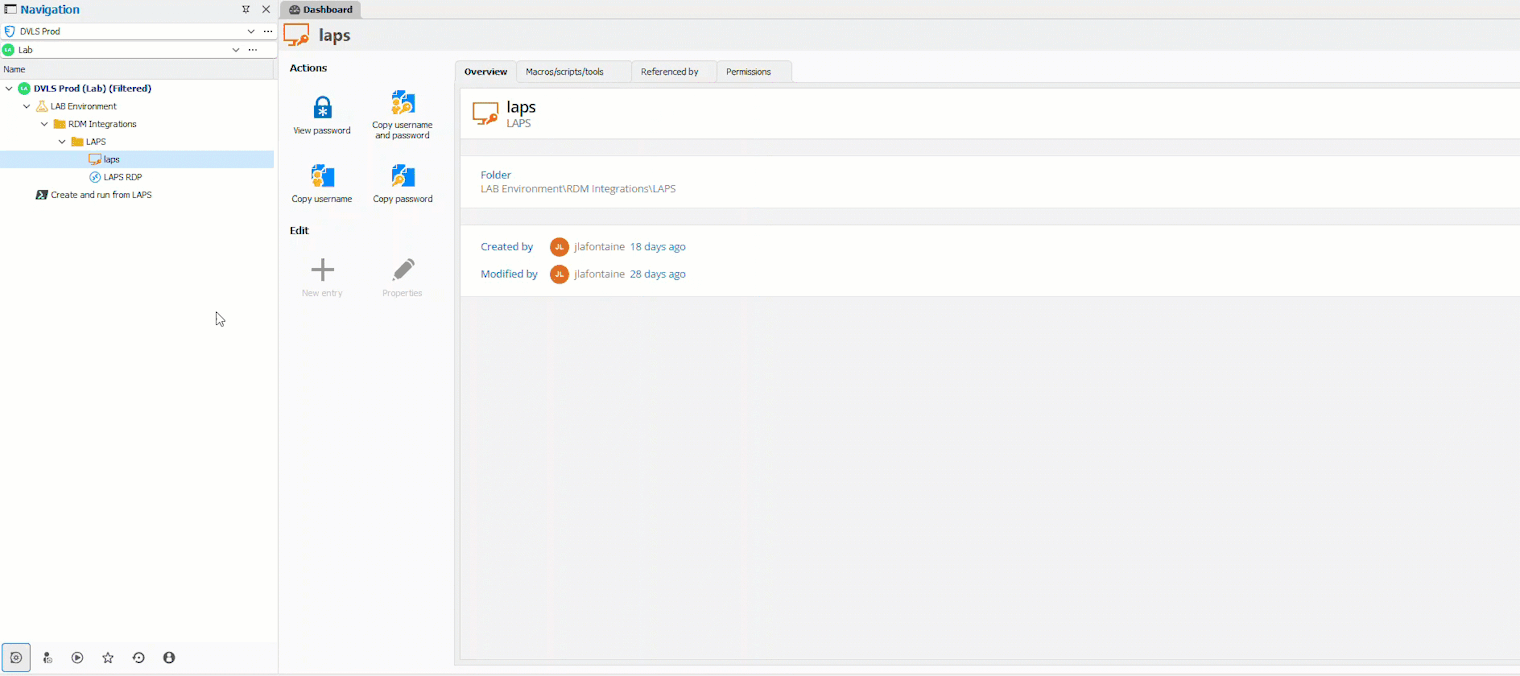Pin the Navigation panel with pushpin icon
1520x676 pixels.
[246, 10]
